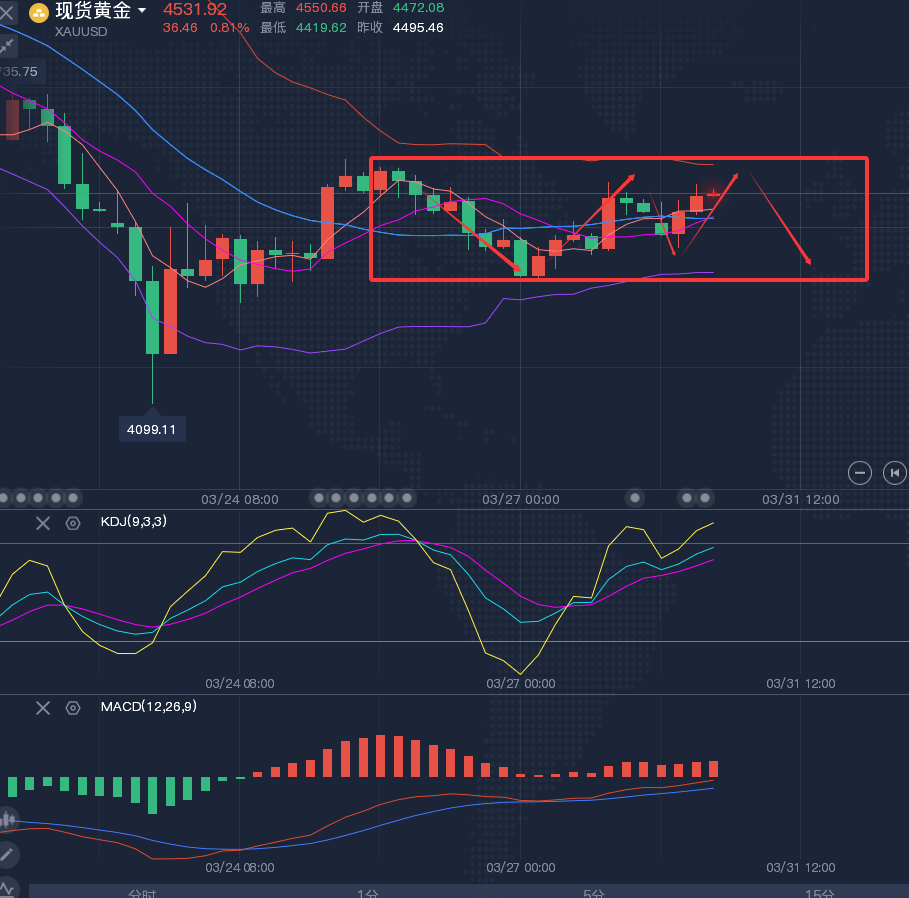Switch to the 5分 timeframe tab
909x898 pixels.
[x=594, y=893]
